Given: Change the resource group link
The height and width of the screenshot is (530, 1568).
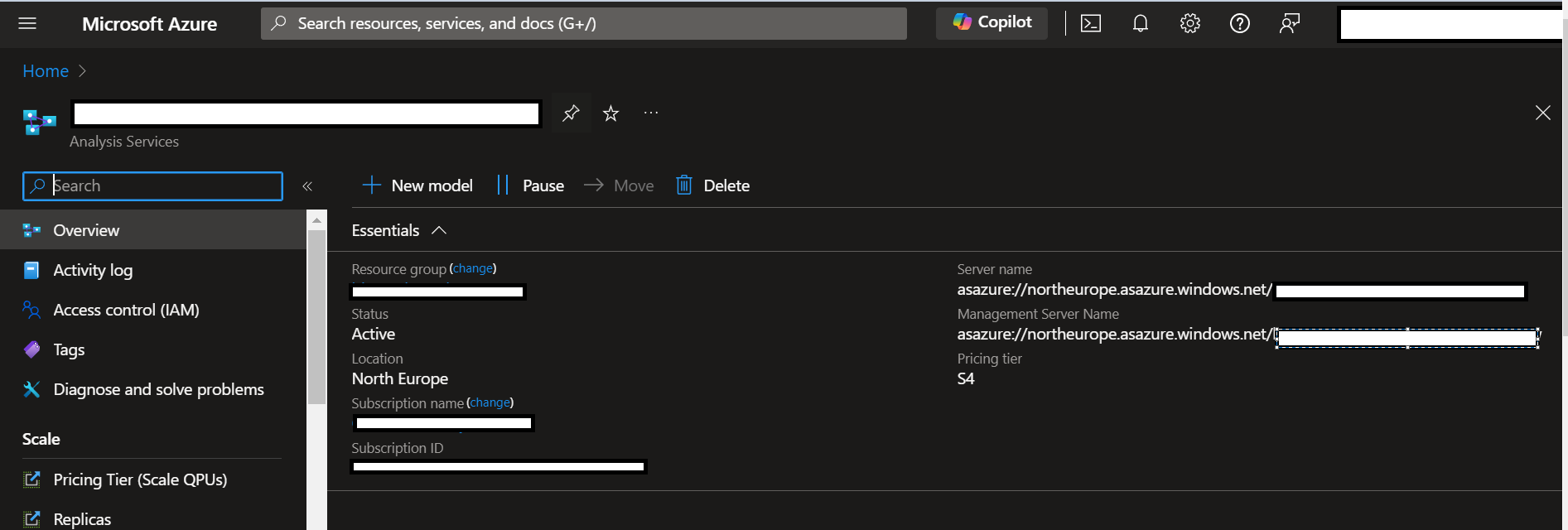Looking at the screenshot, I should [x=473, y=268].
